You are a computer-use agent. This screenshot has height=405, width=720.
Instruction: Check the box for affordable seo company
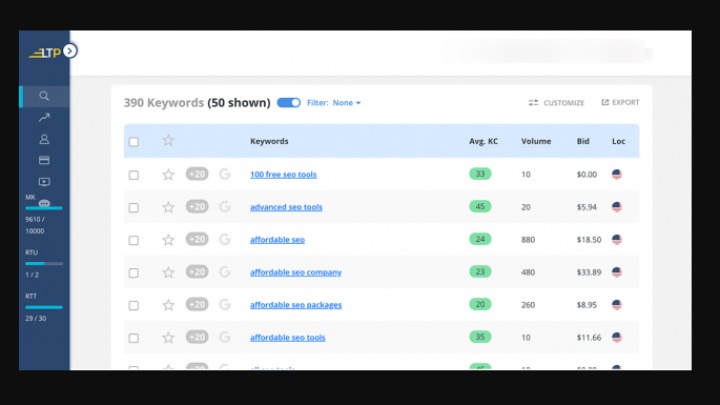[x=134, y=273]
